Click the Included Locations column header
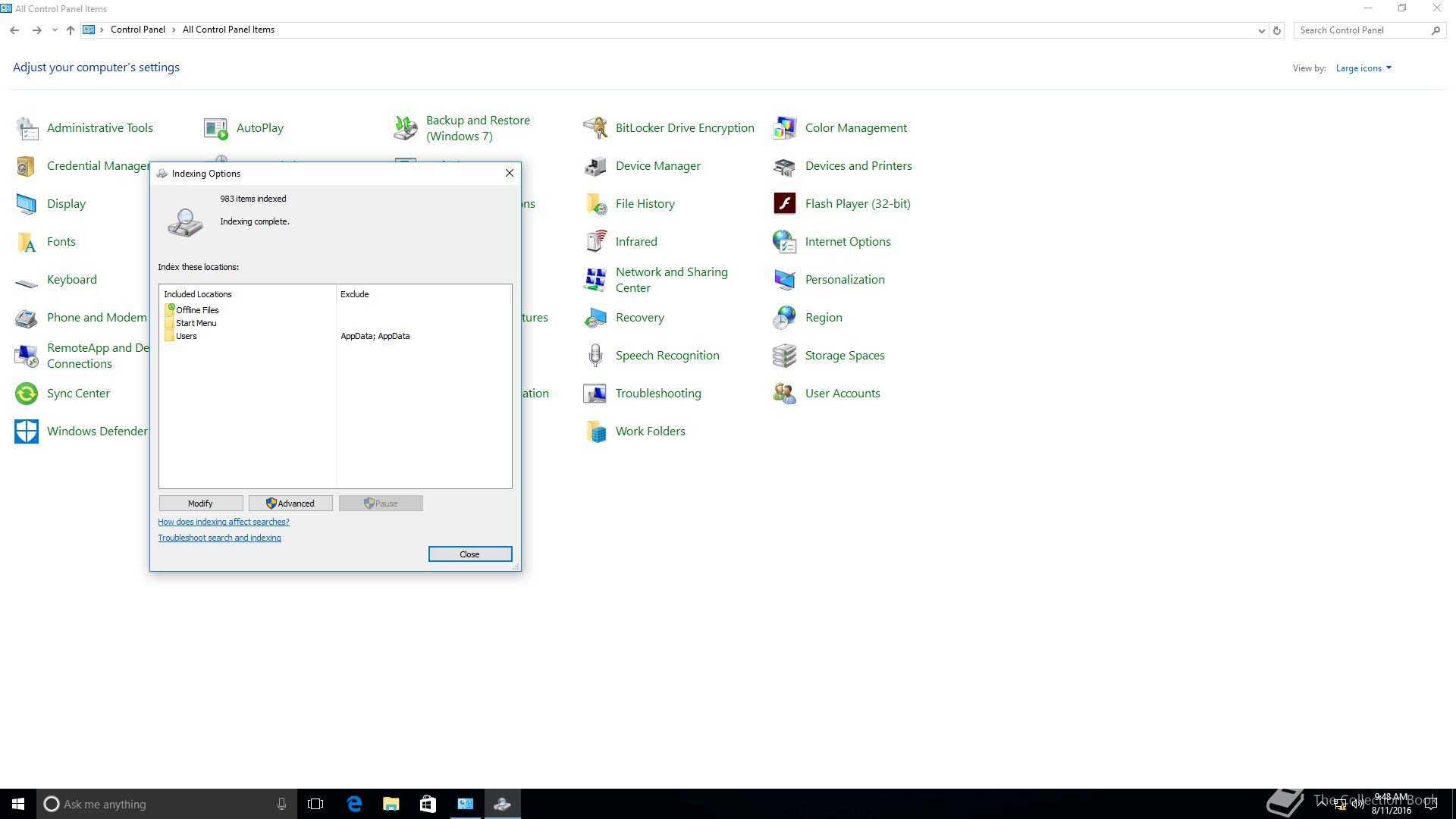 248,294
